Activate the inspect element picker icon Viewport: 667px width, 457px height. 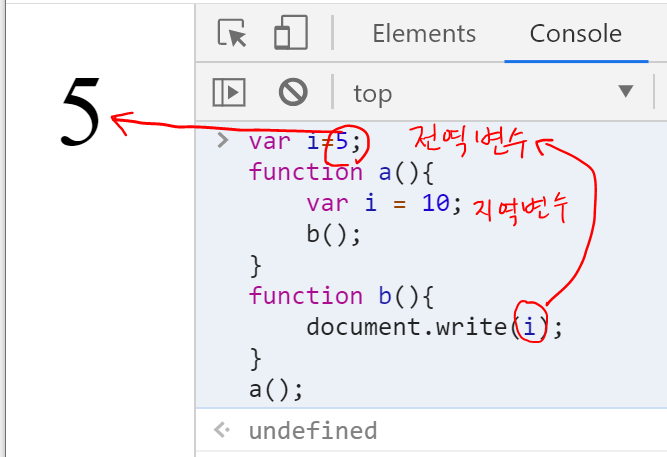[232, 33]
